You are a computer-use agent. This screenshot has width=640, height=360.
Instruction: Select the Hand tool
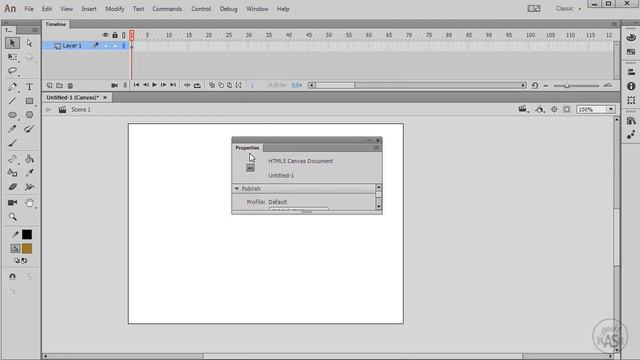29,202
